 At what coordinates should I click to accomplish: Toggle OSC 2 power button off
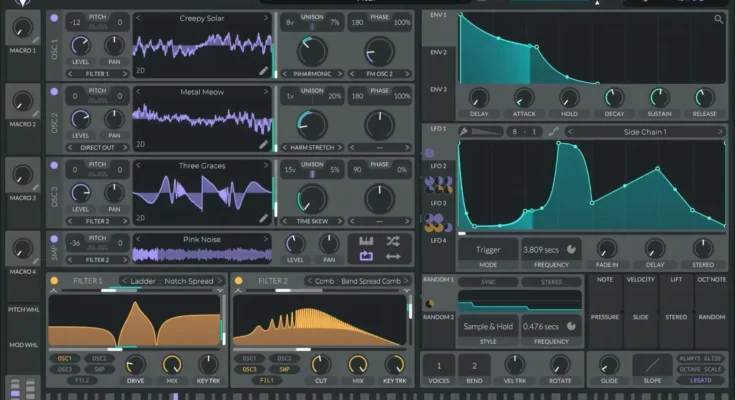[54, 91]
